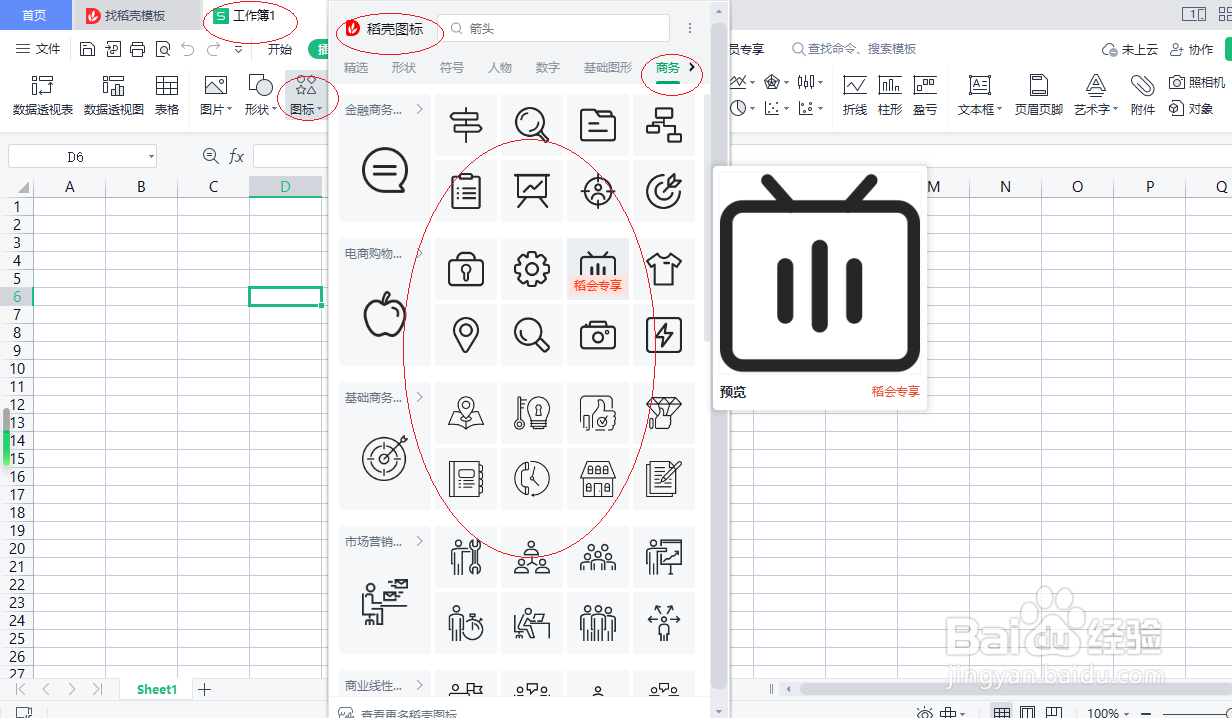Show more icon category tabs arrow
Viewport: 1232px width, 718px height.
692,67
